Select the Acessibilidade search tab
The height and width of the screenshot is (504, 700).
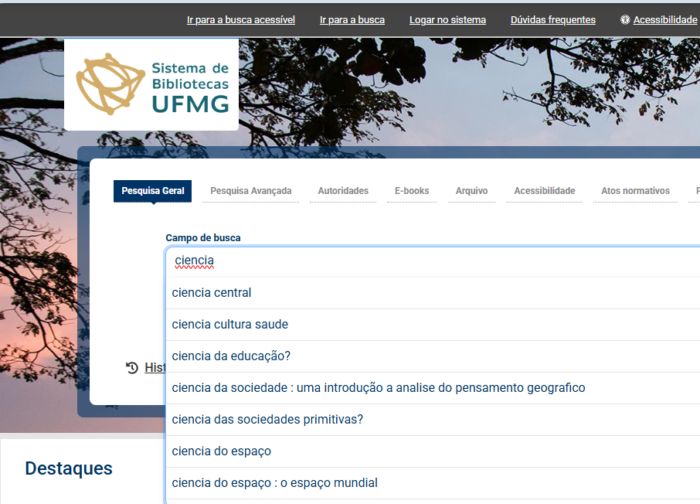544,191
